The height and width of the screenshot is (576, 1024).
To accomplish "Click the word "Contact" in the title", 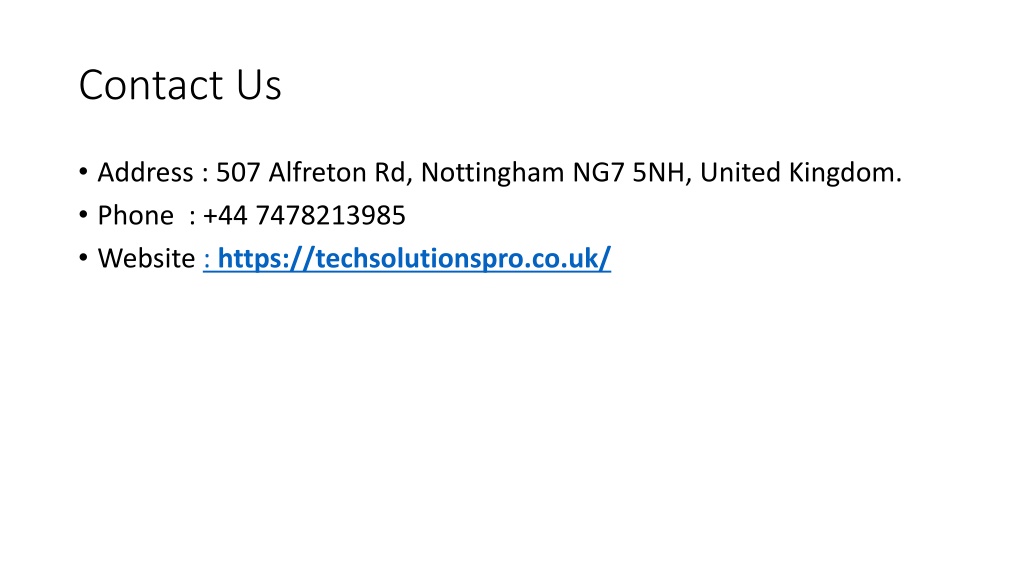I will coord(151,85).
